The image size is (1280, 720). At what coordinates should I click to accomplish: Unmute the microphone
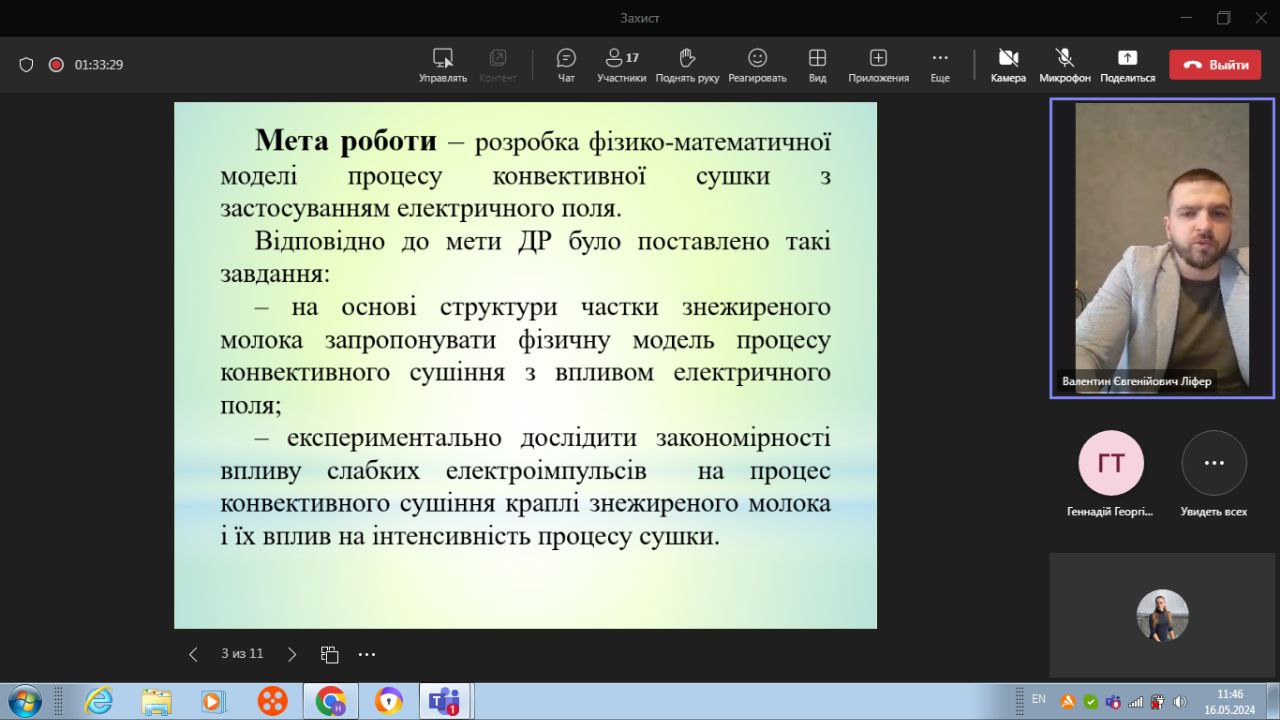(x=1064, y=65)
